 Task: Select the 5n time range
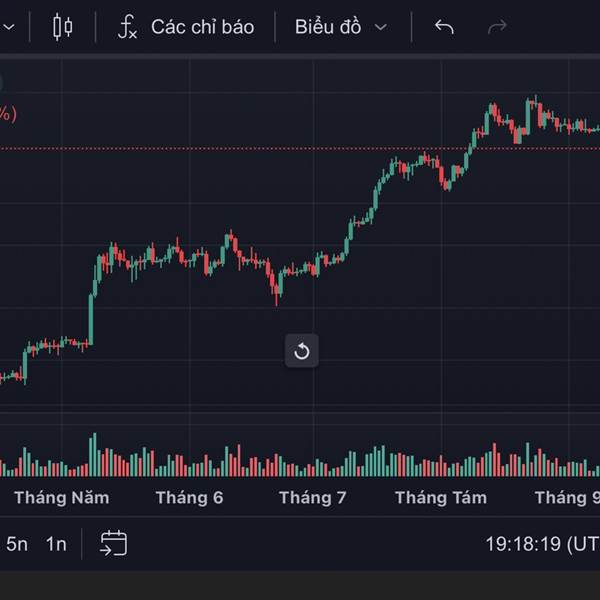pos(17,544)
